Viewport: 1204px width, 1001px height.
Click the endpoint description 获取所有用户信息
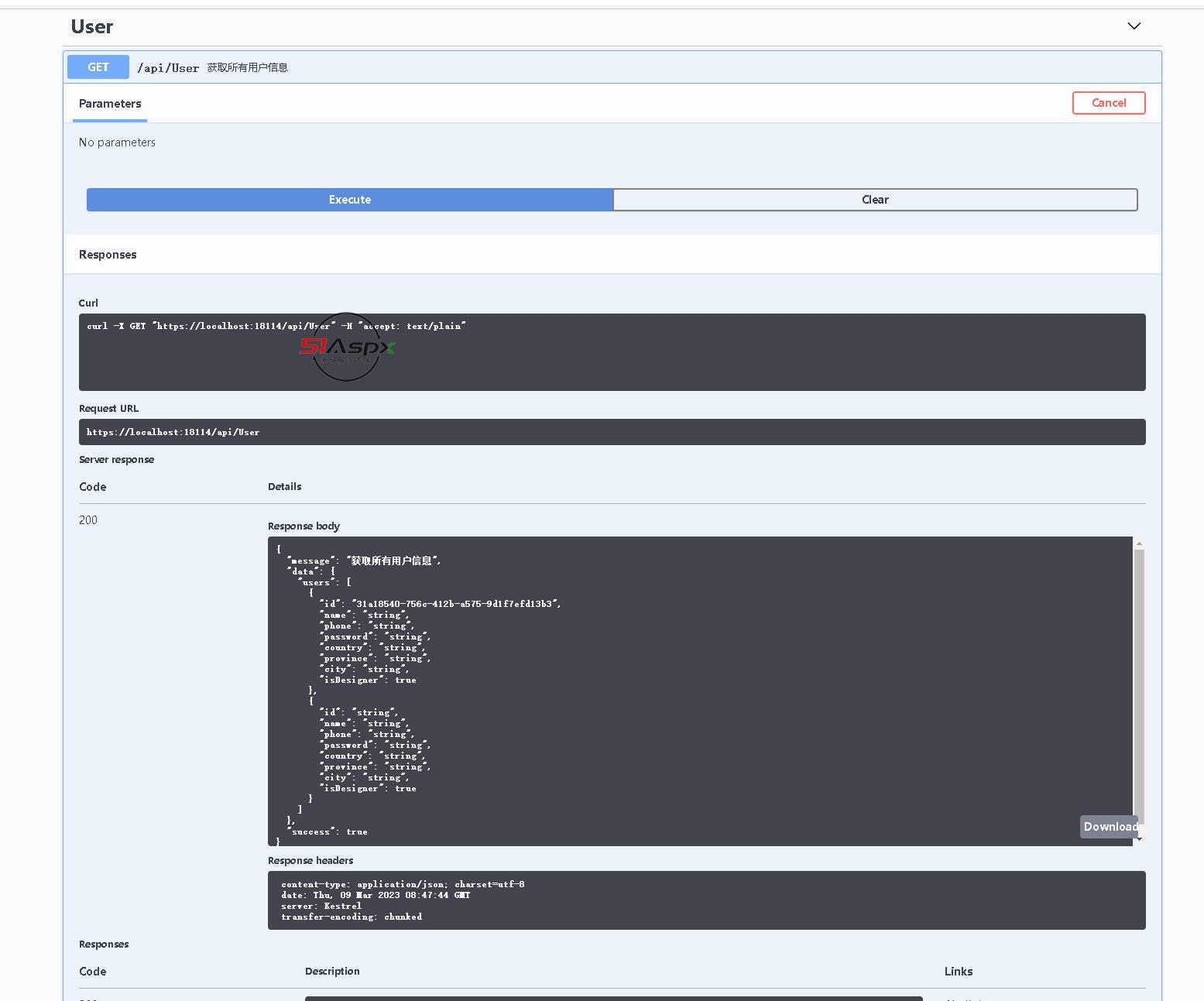247,68
